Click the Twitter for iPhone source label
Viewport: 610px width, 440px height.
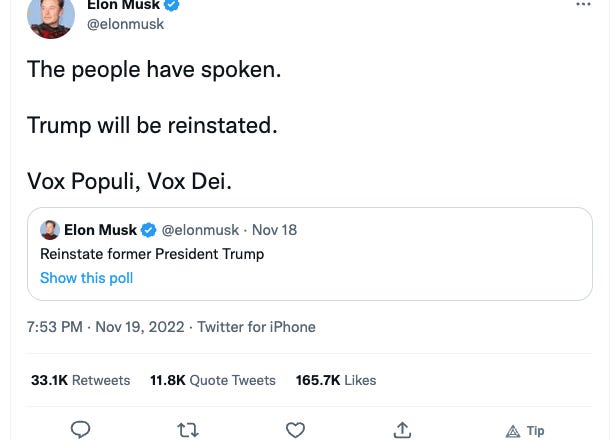coord(256,327)
